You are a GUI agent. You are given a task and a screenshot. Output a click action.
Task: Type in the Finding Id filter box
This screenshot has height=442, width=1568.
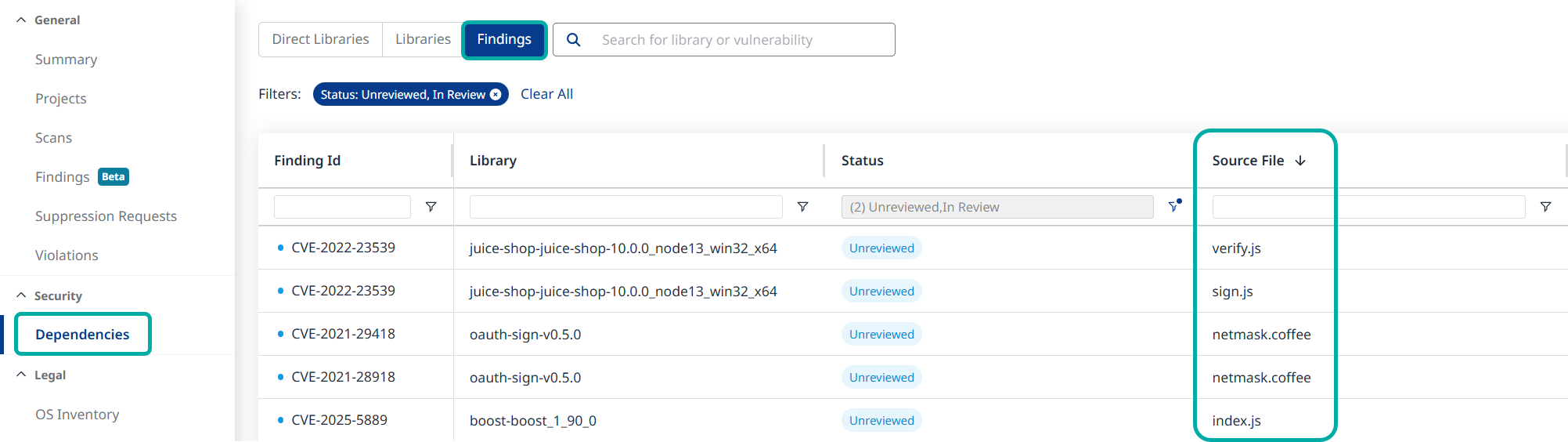342,207
